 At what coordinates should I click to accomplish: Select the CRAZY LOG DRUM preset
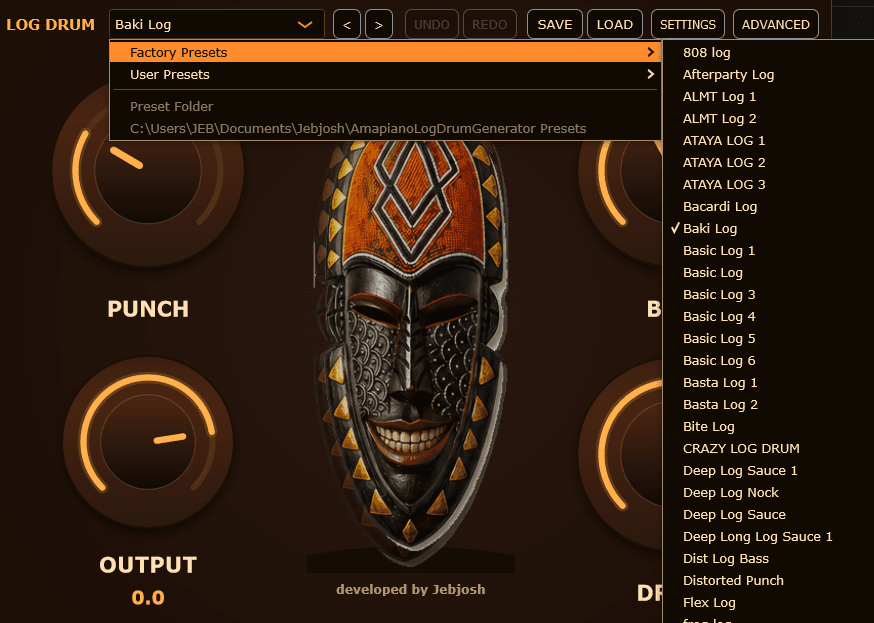(769, 449)
